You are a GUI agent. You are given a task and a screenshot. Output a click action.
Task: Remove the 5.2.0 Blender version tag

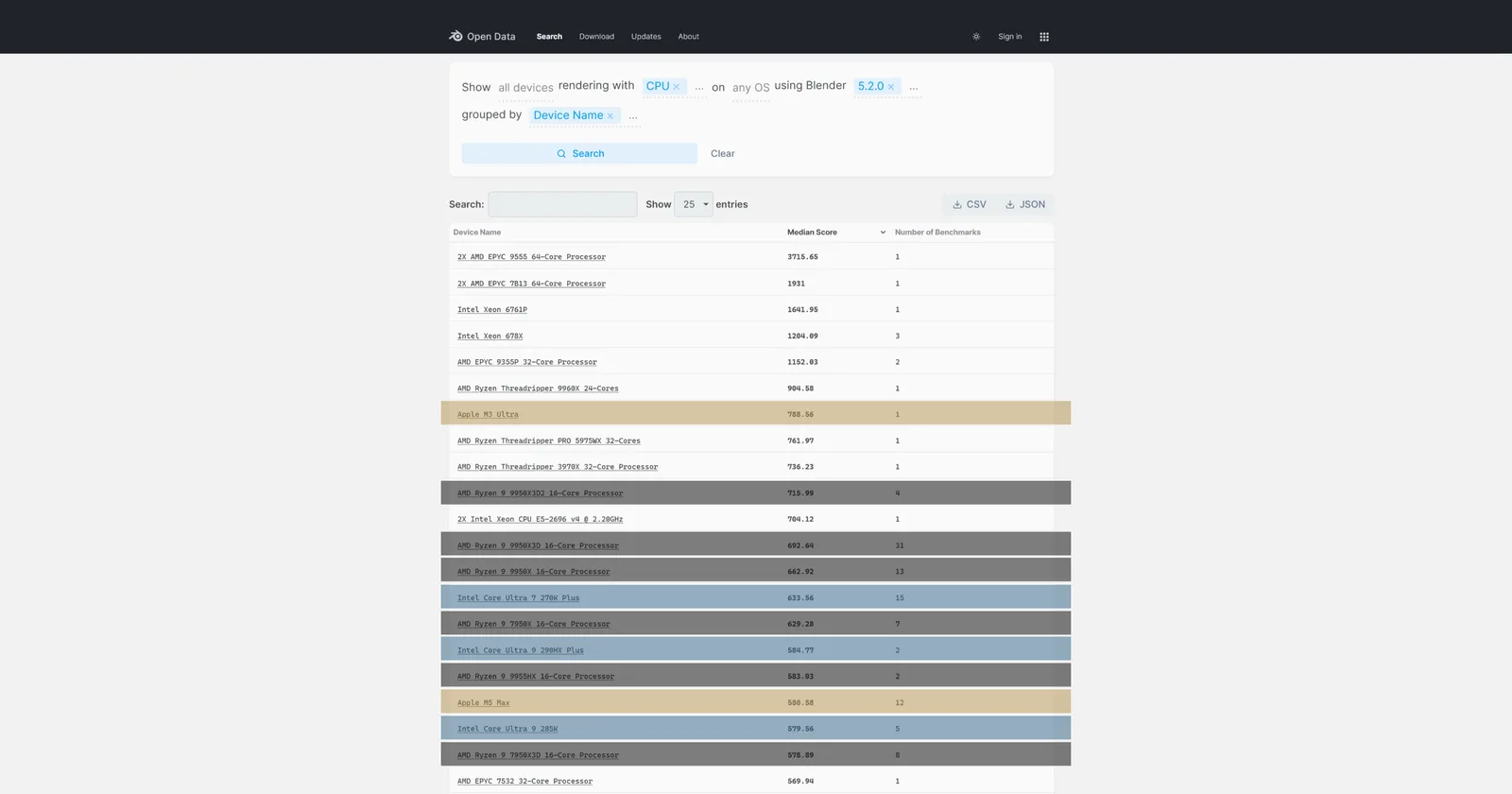890,87
